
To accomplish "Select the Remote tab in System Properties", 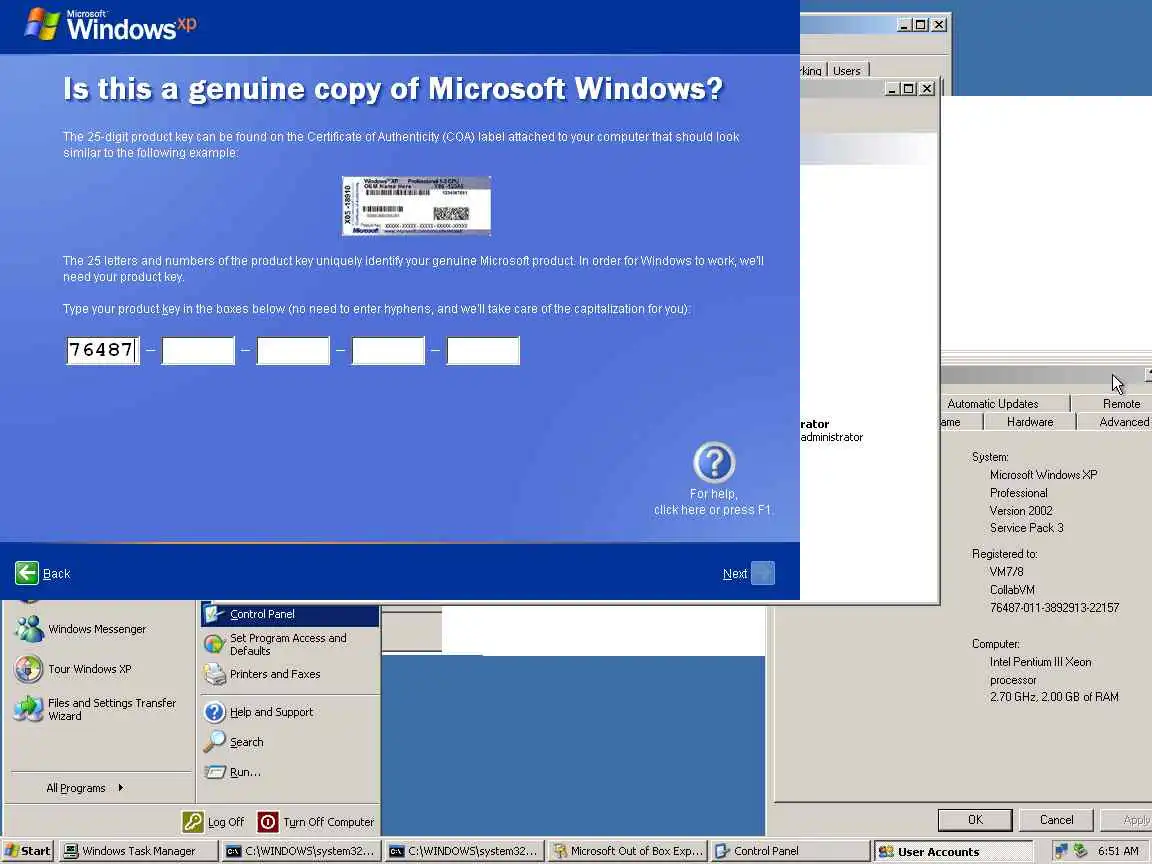I will tap(1112, 403).
